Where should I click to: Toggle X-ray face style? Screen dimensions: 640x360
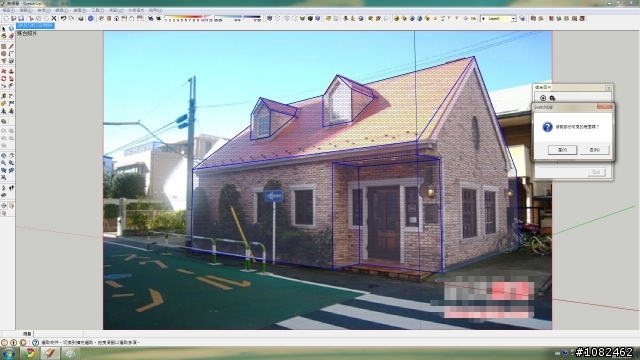click(269, 18)
